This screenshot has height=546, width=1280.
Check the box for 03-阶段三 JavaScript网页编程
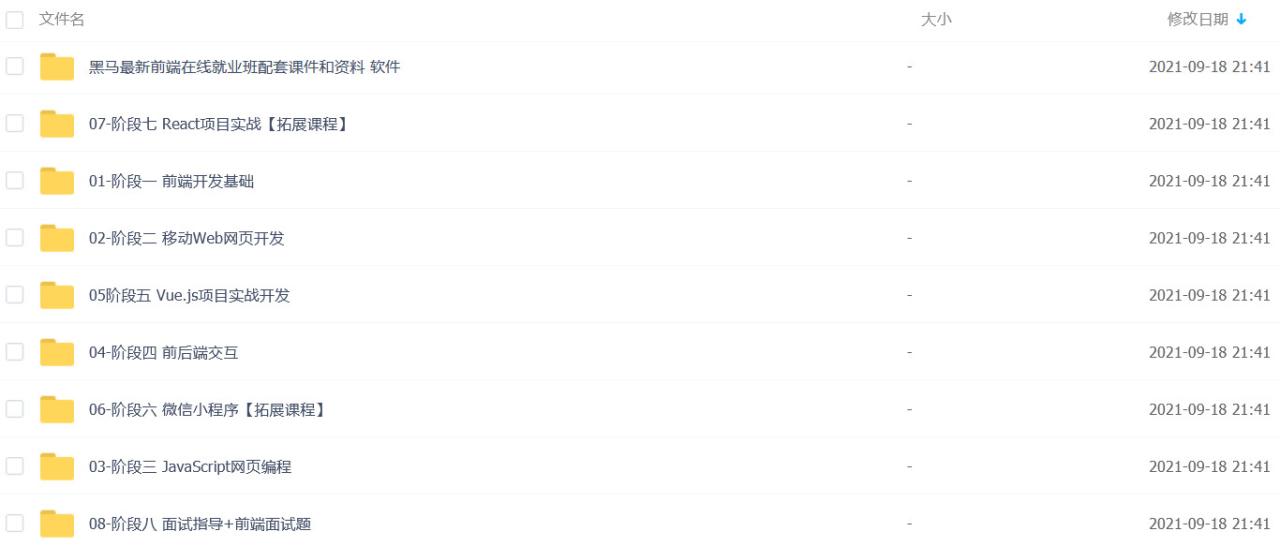[x=14, y=466]
